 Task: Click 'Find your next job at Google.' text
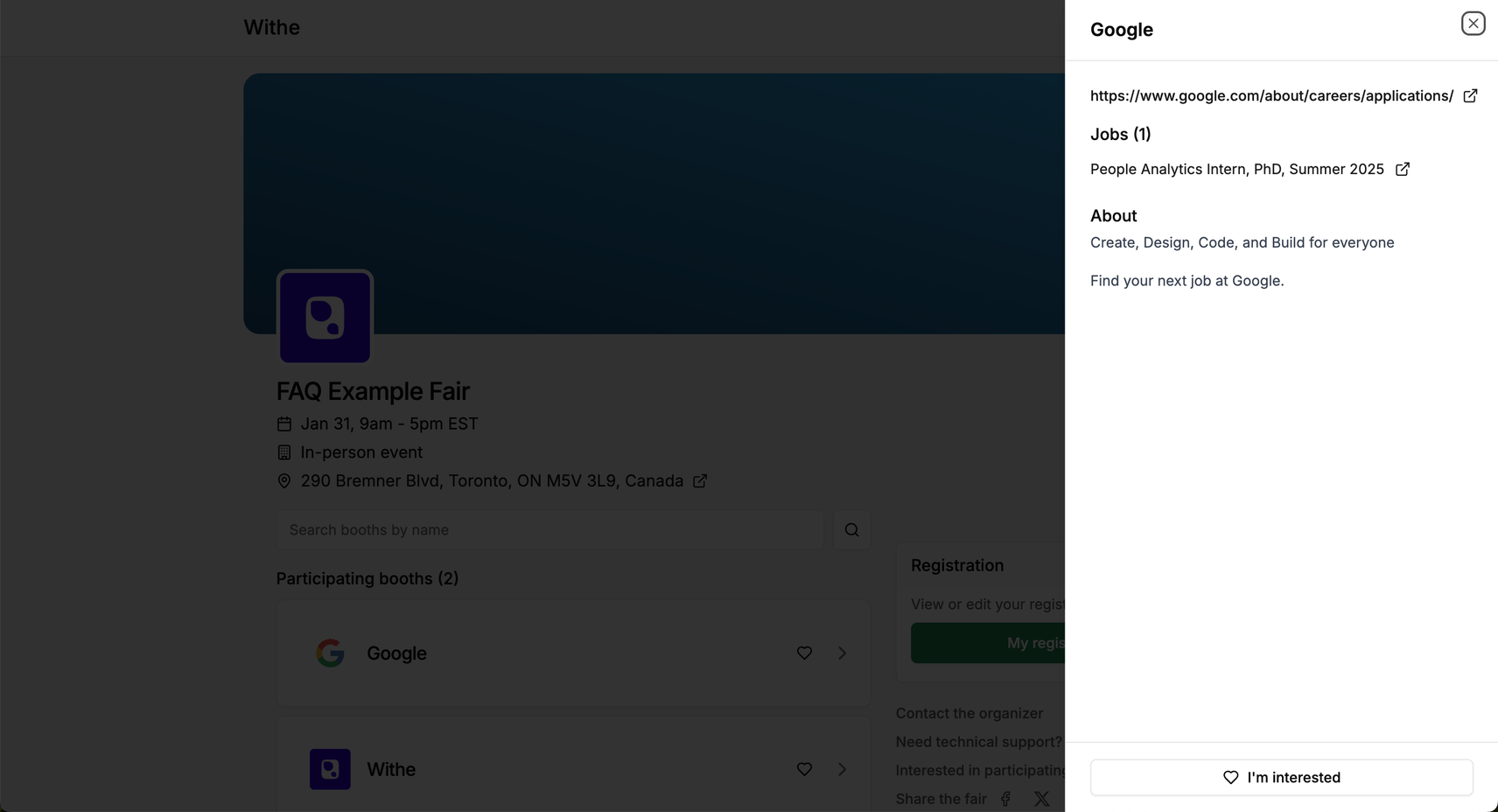(x=1187, y=281)
